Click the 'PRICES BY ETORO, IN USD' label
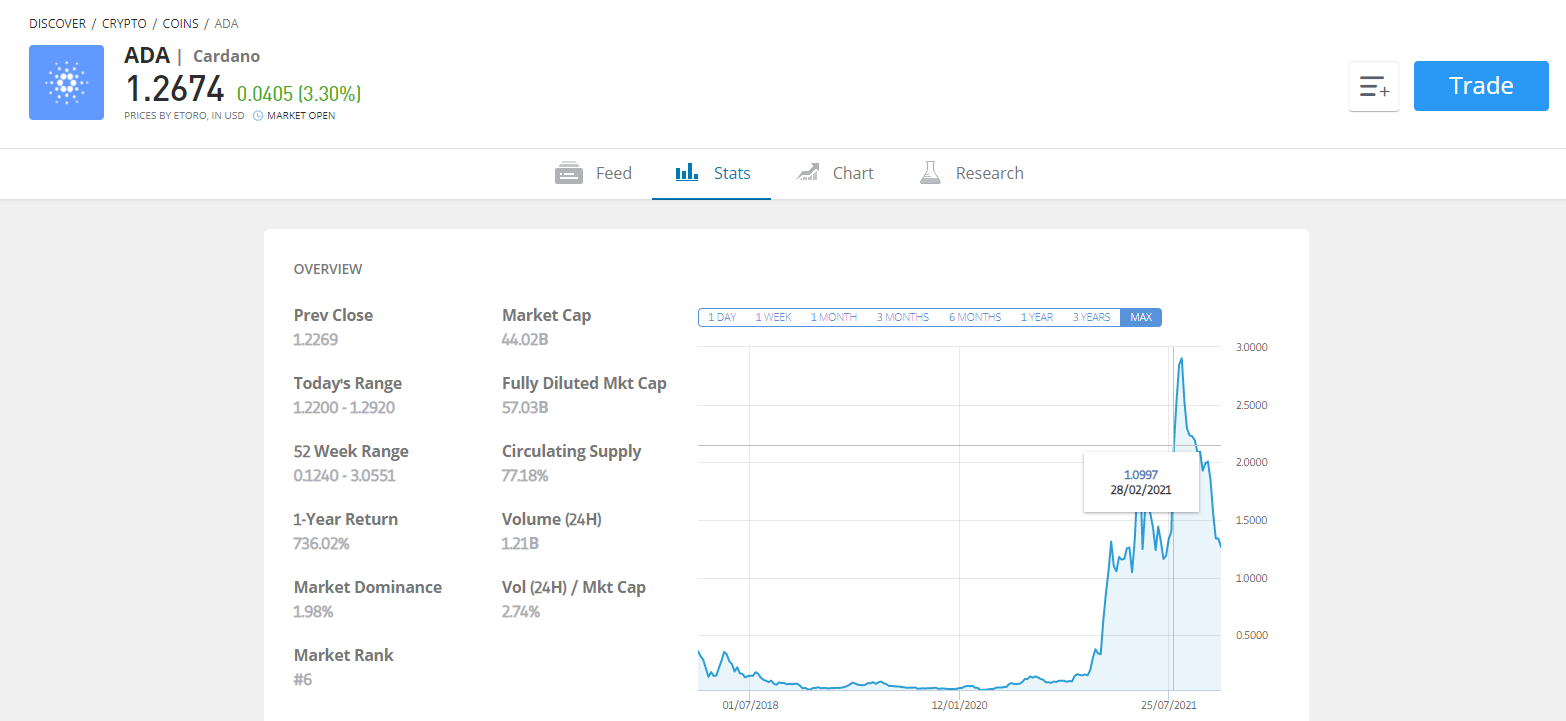Screen dimensions: 1566x721 coord(185,116)
